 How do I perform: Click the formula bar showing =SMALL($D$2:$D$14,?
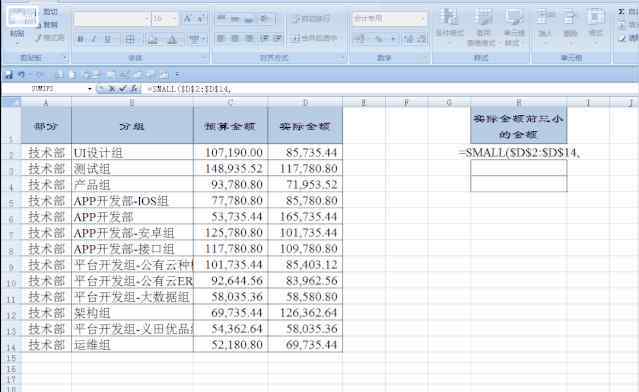tap(391, 89)
